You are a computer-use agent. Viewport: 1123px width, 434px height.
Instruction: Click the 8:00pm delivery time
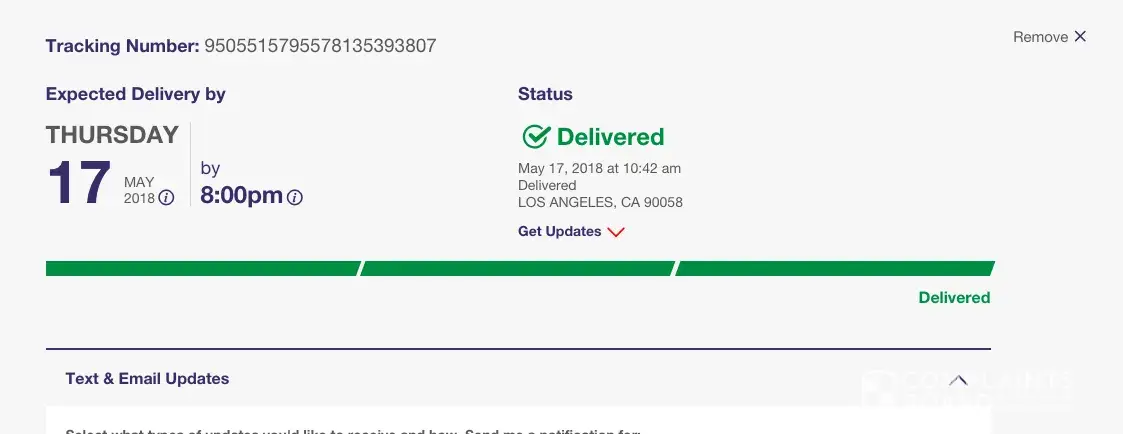click(241, 195)
